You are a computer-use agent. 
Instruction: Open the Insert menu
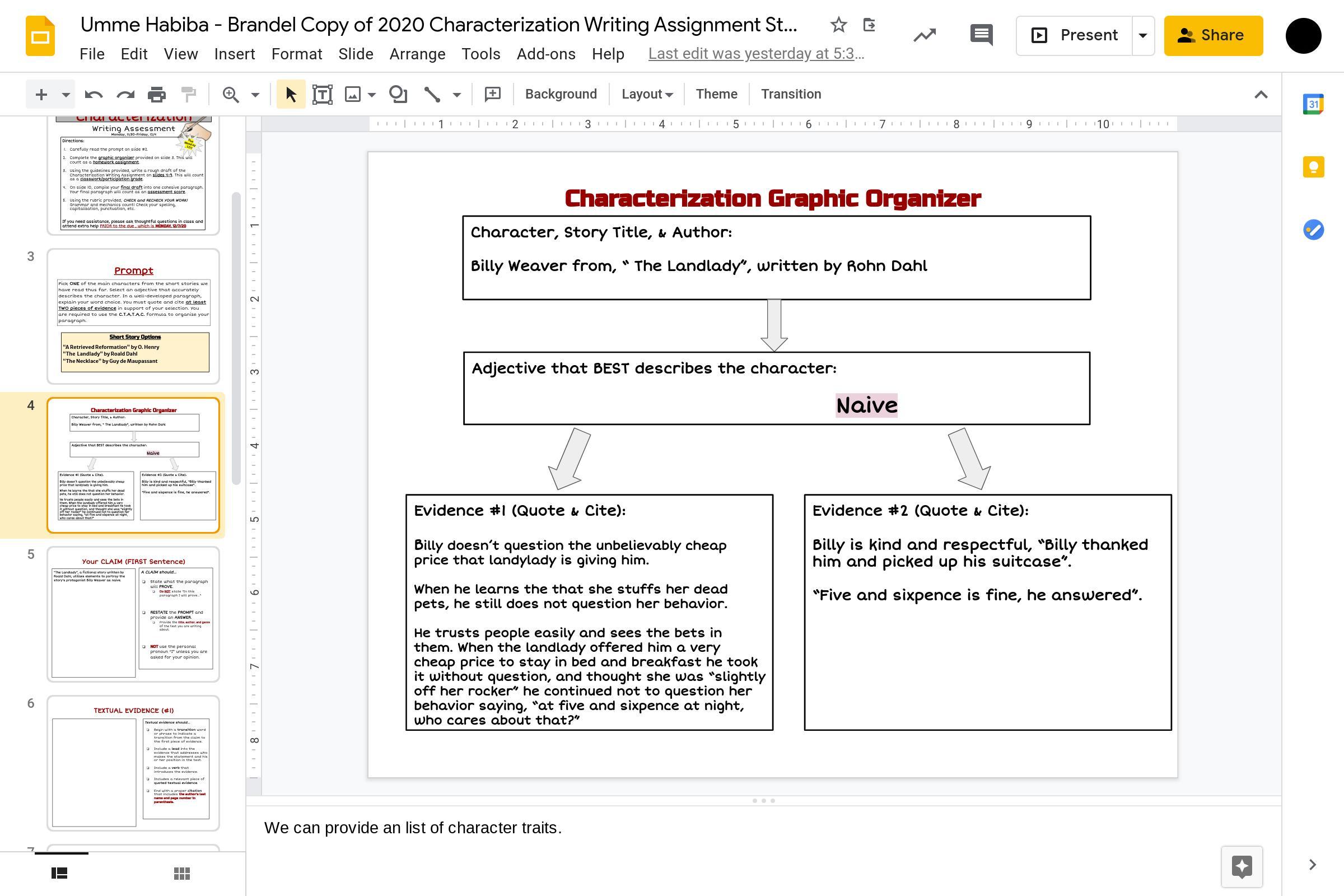click(234, 54)
